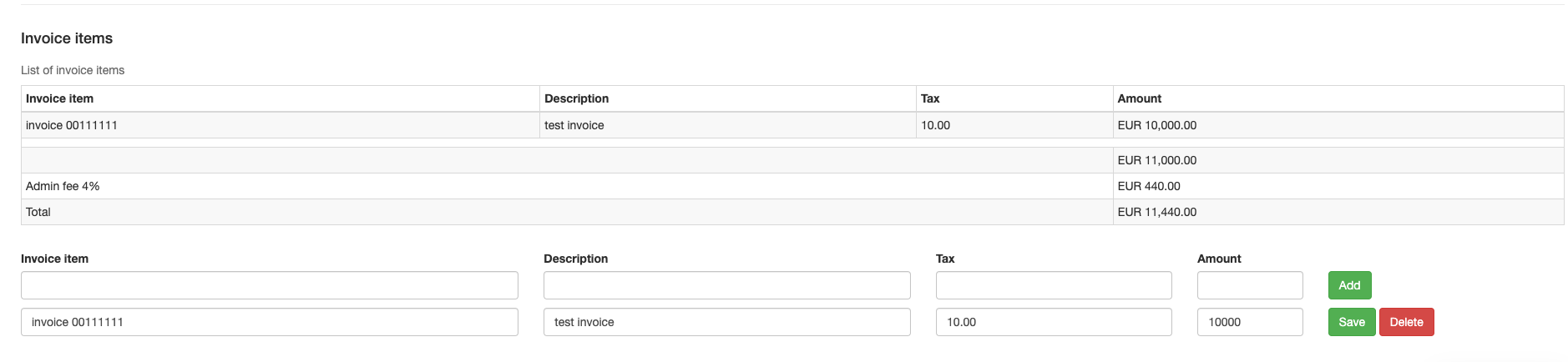Click the empty Description input field
The image size is (1568, 362).
[x=726, y=285]
